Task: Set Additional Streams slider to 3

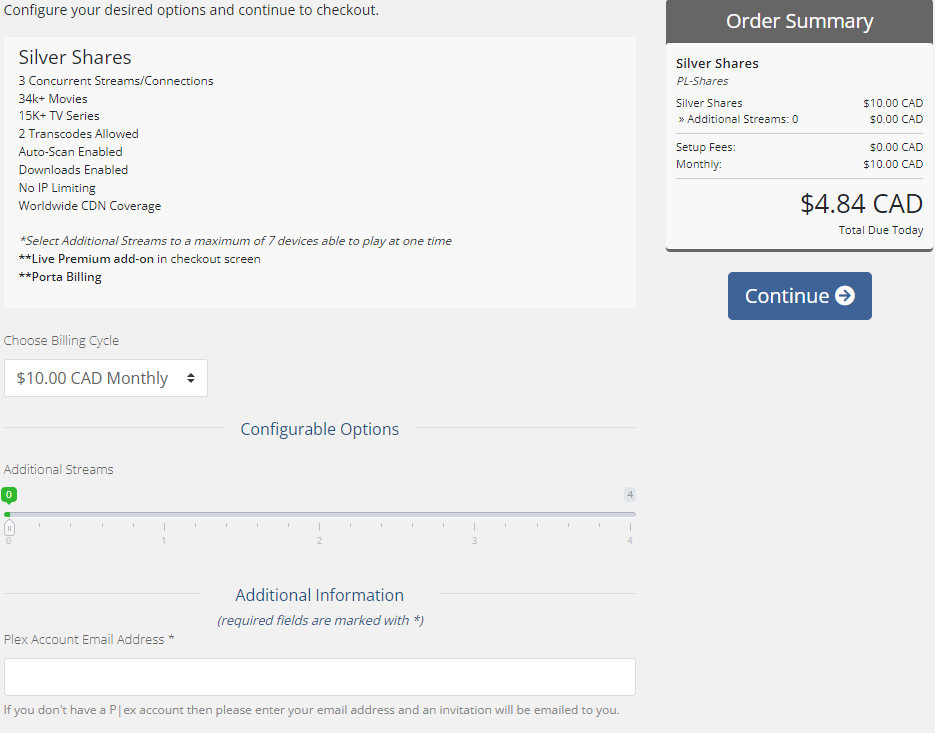Action: click(x=475, y=514)
